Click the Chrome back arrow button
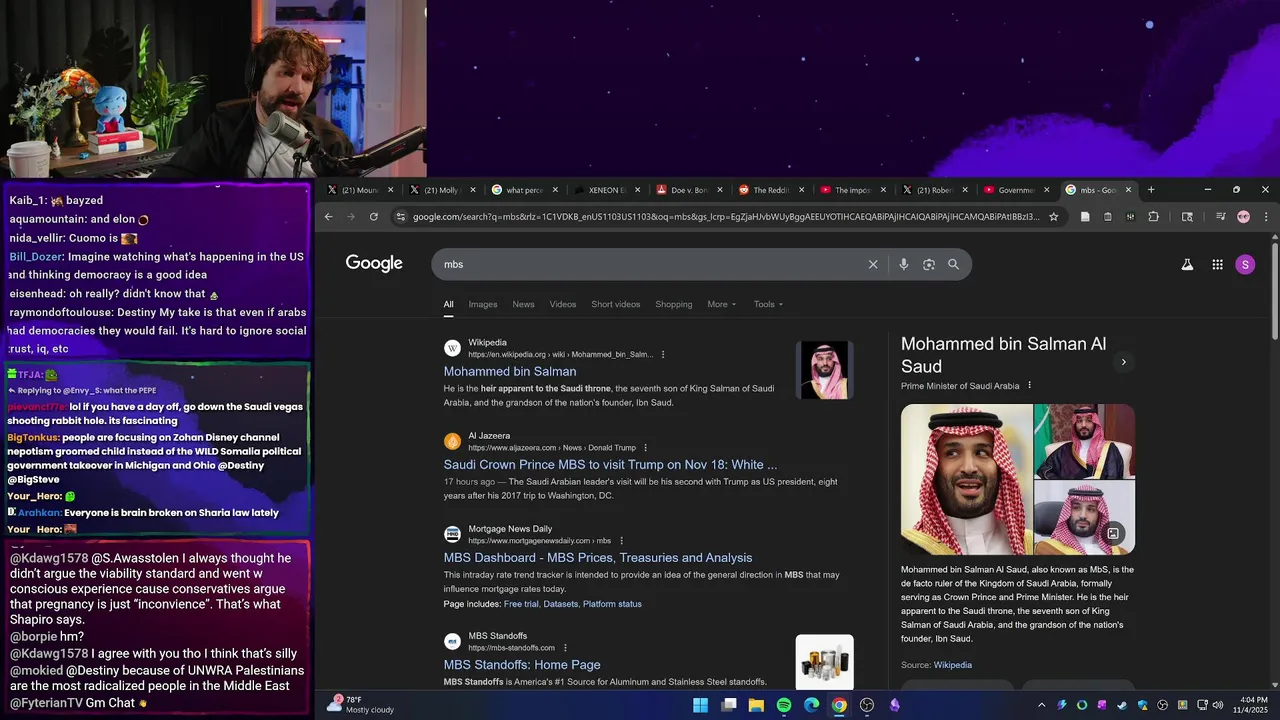The height and width of the screenshot is (720, 1280). point(329,216)
